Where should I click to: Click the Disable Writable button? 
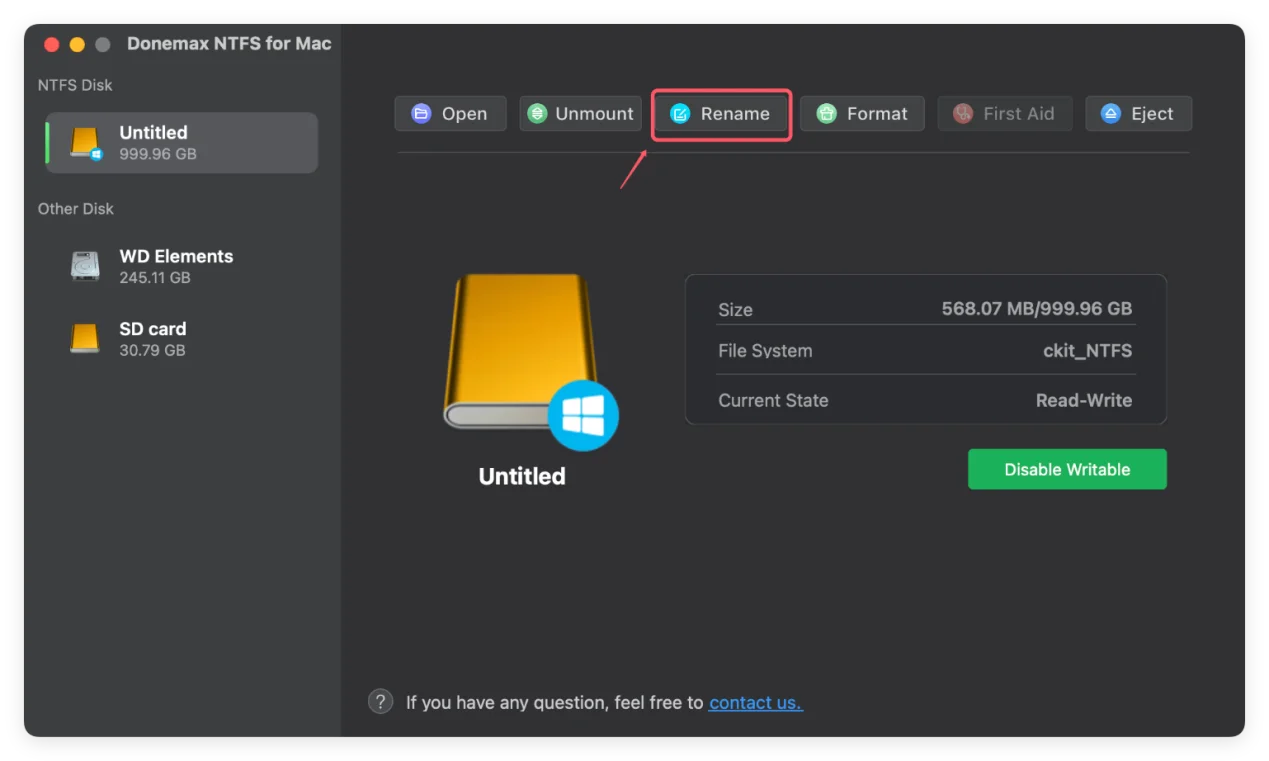coord(1067,469)
